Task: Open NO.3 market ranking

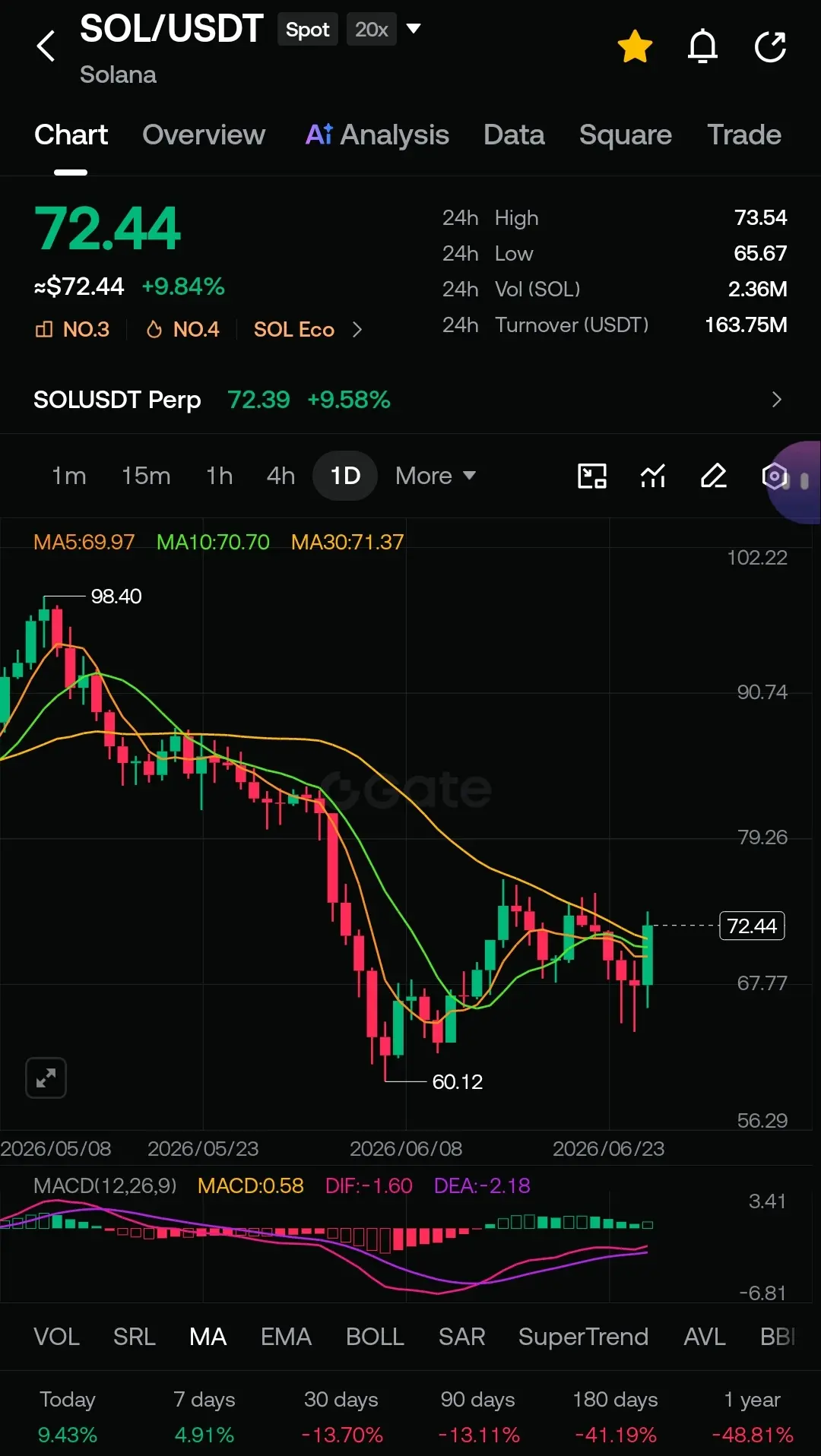Action: pyautogui.click(x=72, y=329)
